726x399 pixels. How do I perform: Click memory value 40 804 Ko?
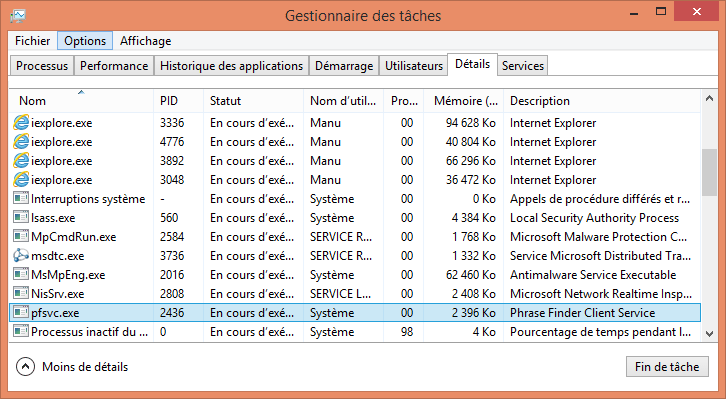point(471,142)
